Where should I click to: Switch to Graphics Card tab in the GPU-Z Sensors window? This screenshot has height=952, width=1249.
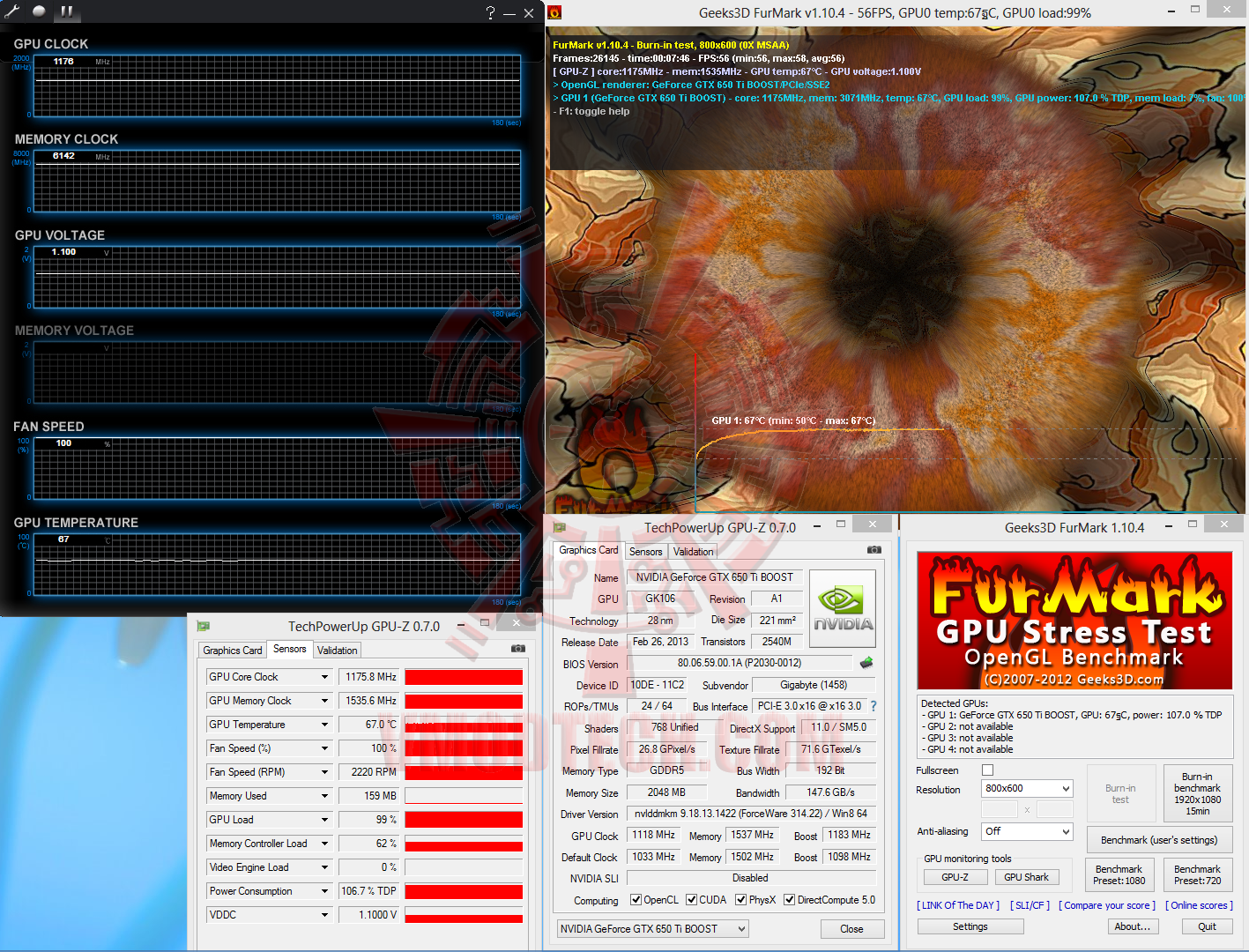[233, 651]
